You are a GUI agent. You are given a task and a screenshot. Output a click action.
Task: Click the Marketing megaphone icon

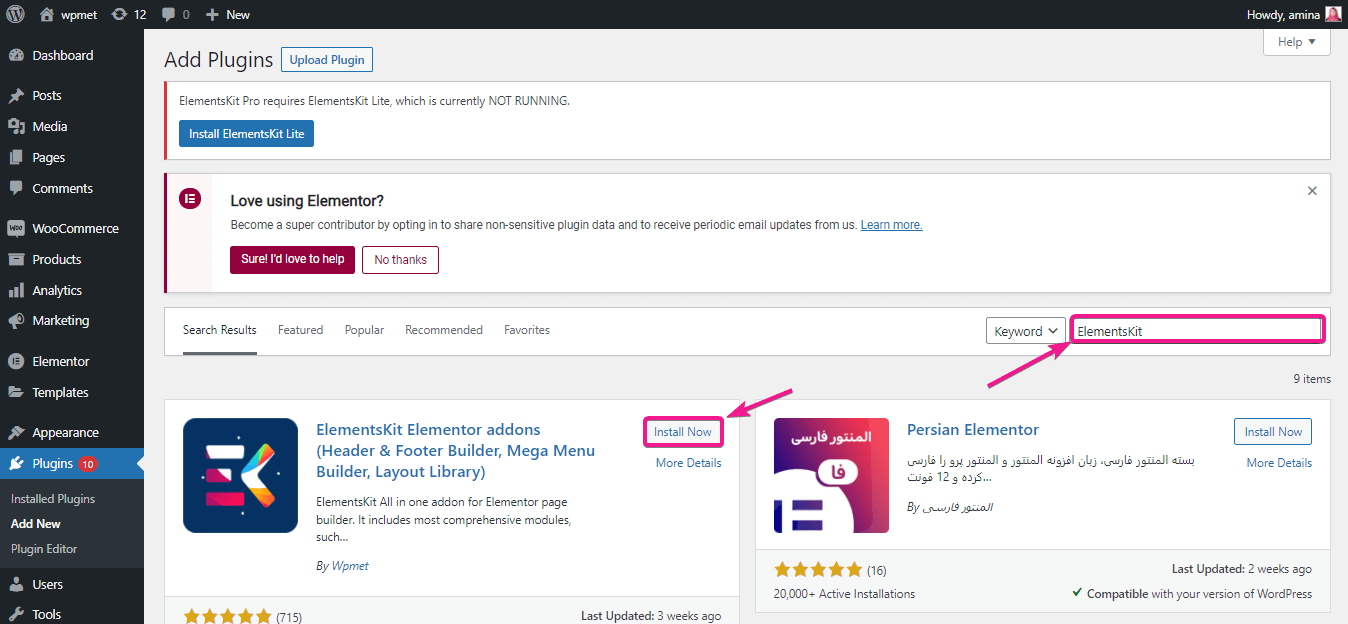(16, 320)
